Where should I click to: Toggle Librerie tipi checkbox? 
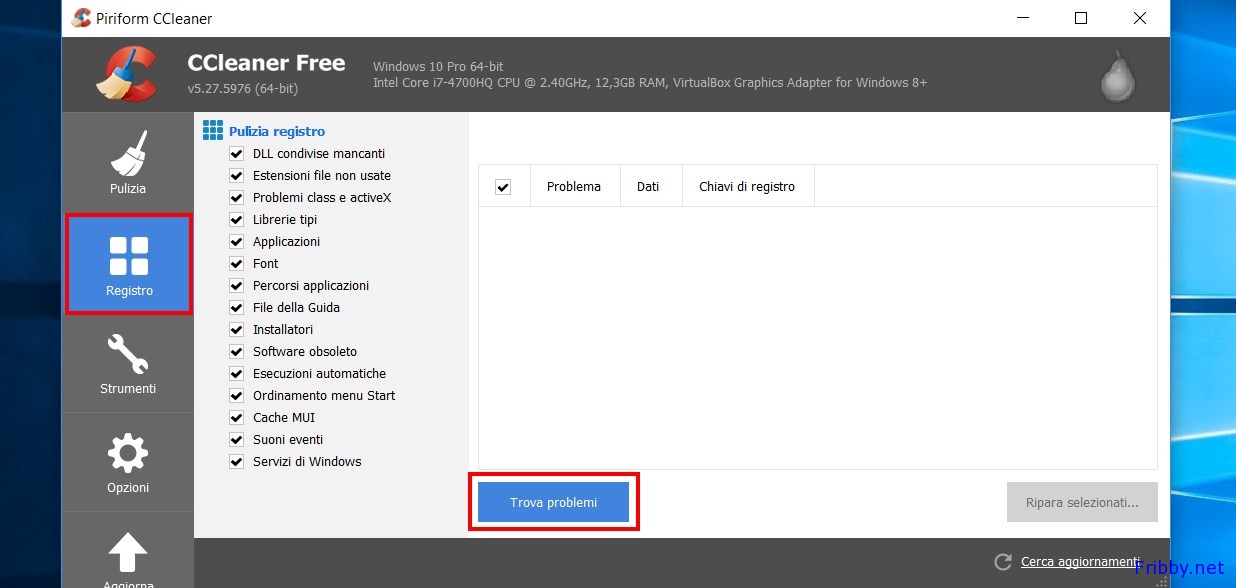tap(237, 220)
